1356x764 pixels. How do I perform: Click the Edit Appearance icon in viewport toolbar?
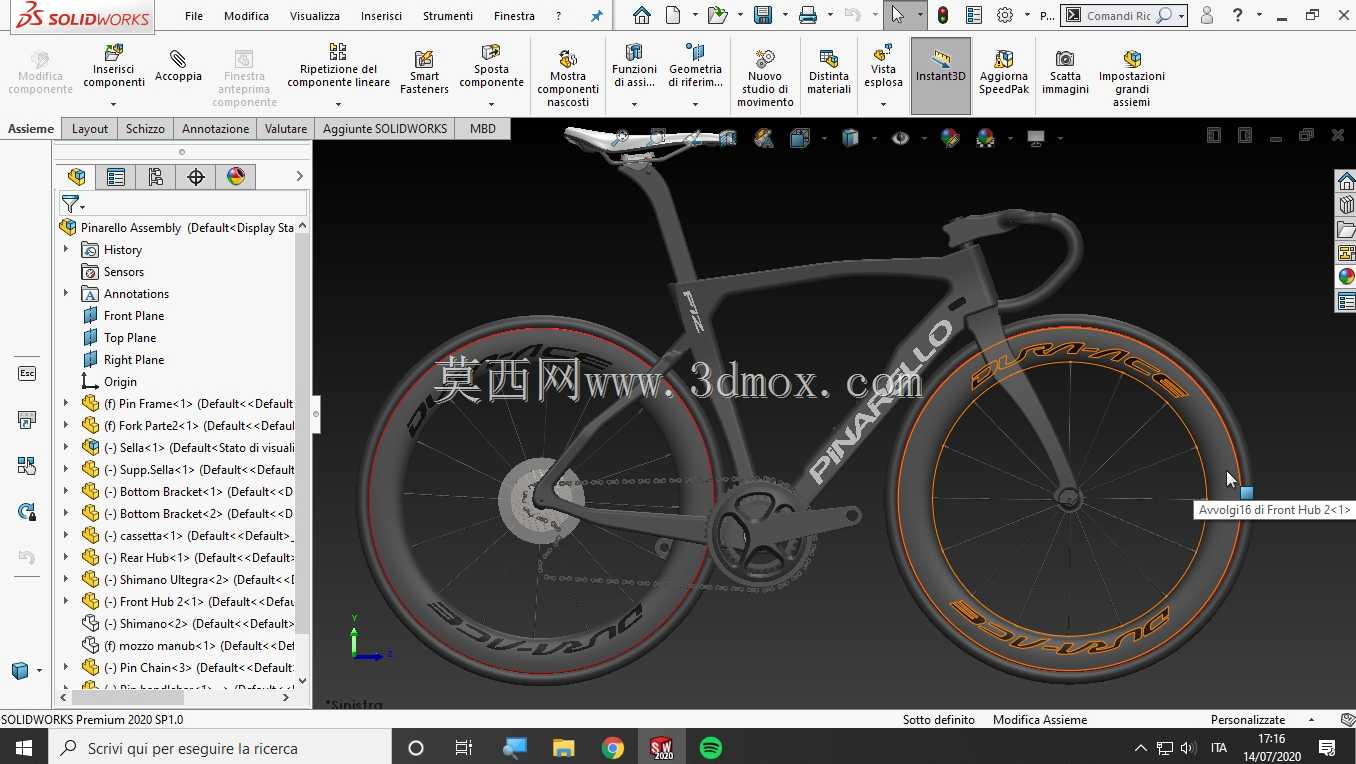[x=950, y=138]
